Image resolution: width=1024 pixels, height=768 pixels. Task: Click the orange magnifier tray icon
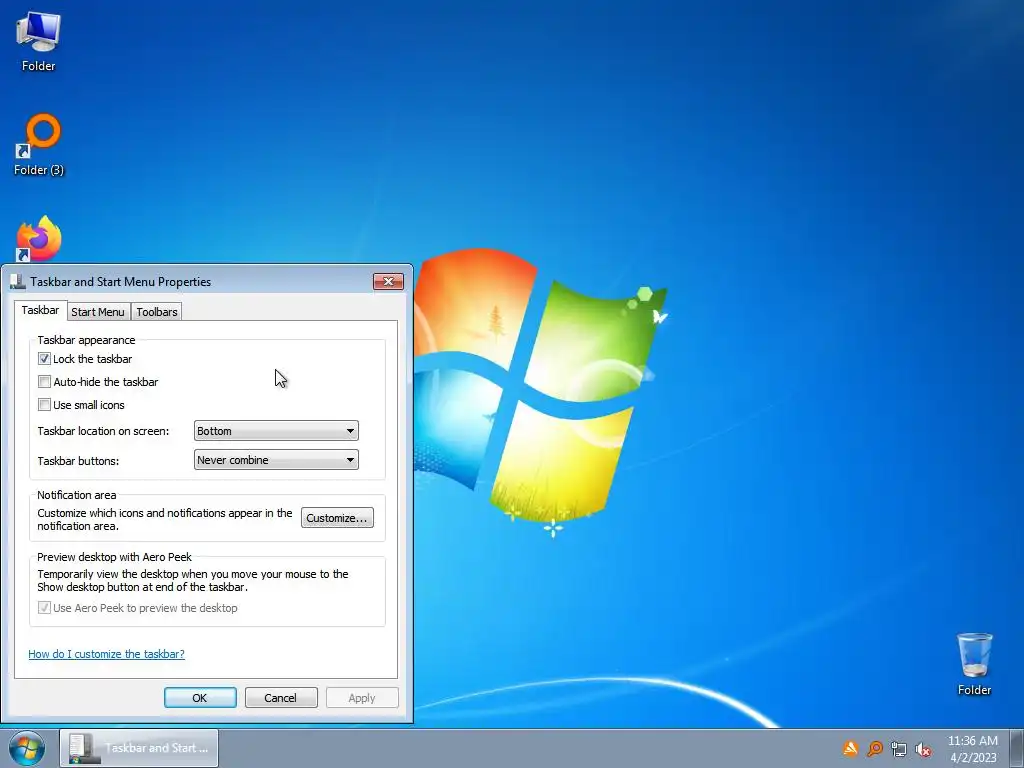(x=875, y=748)
